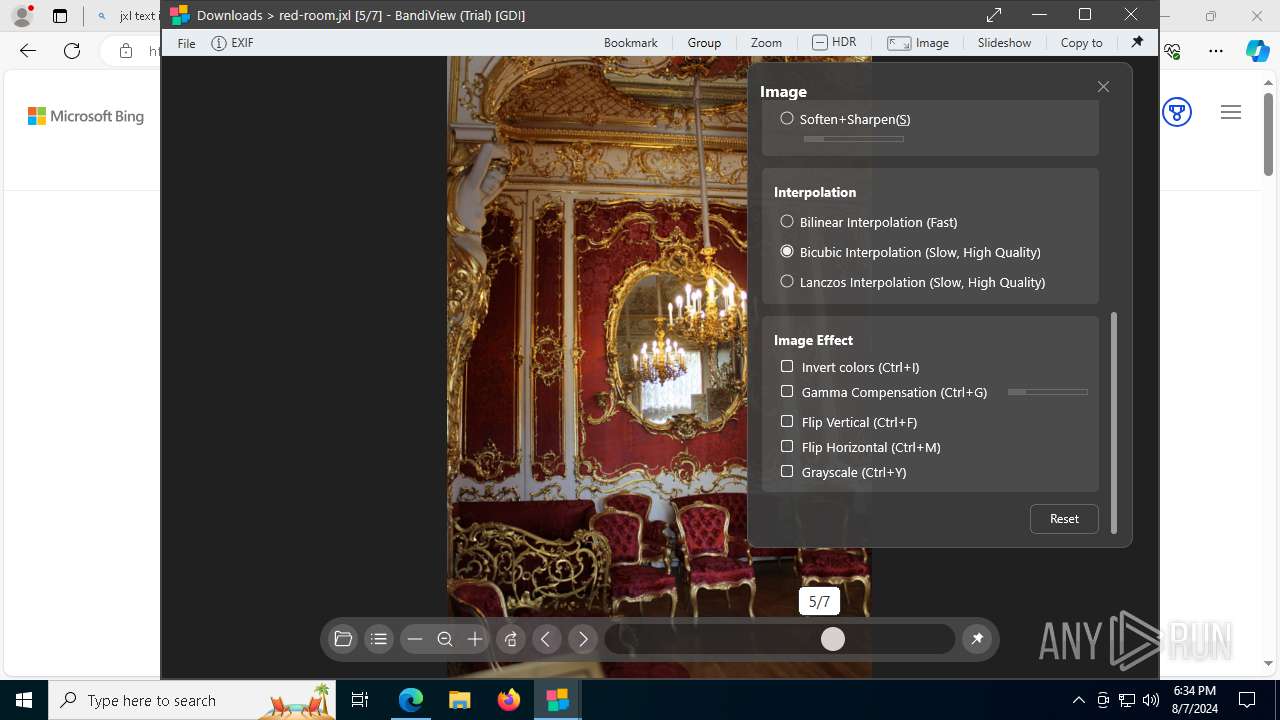Open Edge tab actions icon
The image size is (1280, 720).
[60, 16]
